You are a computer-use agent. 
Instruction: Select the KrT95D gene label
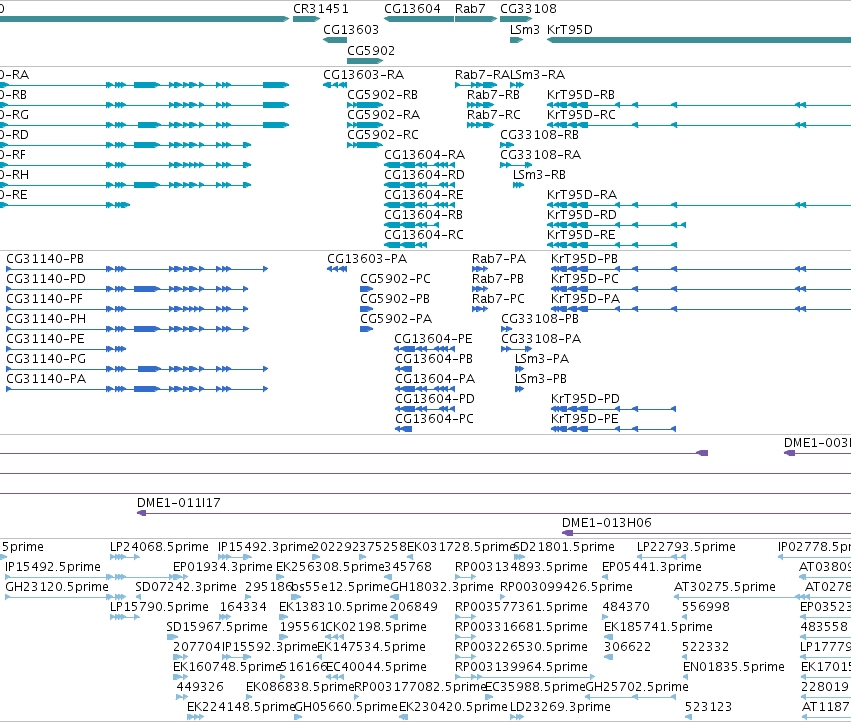pyautogui.click(x=569, y=30)
